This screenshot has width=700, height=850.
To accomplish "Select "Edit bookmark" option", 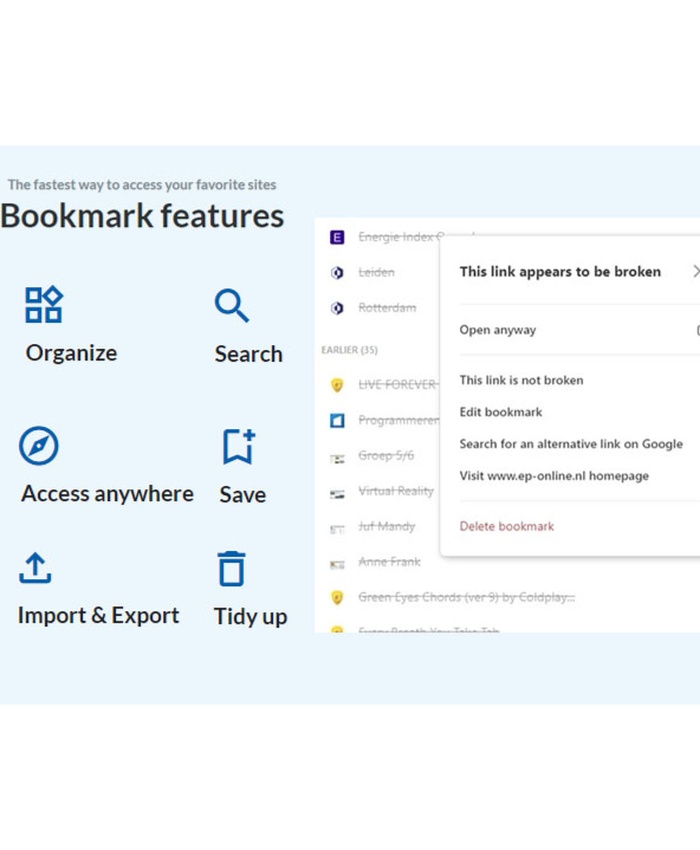I will coord(501,412).
